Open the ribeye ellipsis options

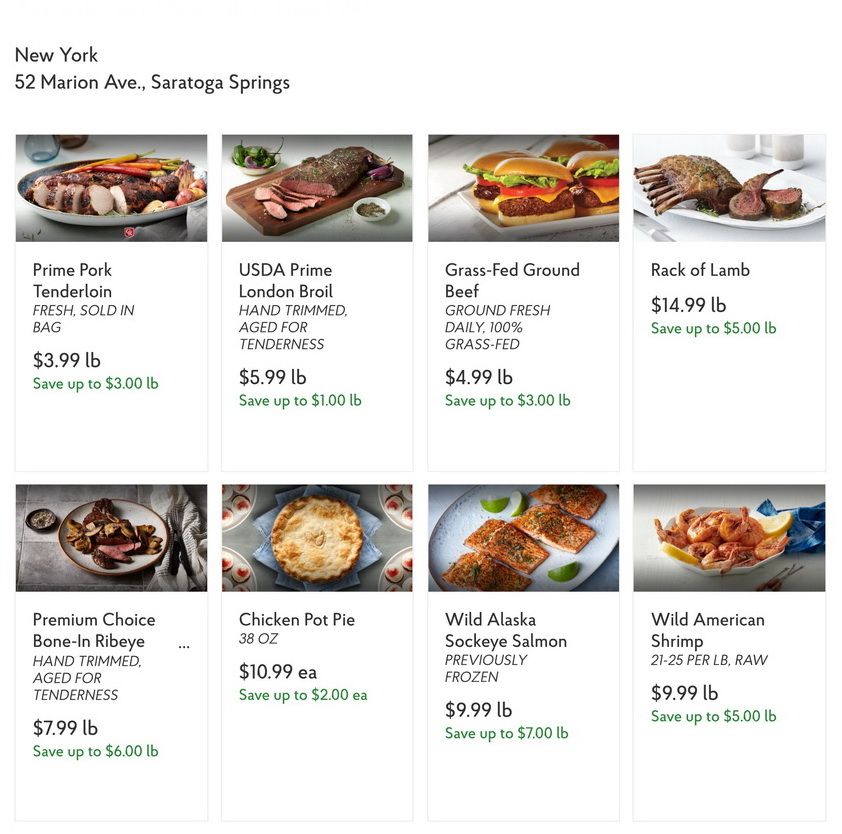pyautogui.click(x=184, y=645)
